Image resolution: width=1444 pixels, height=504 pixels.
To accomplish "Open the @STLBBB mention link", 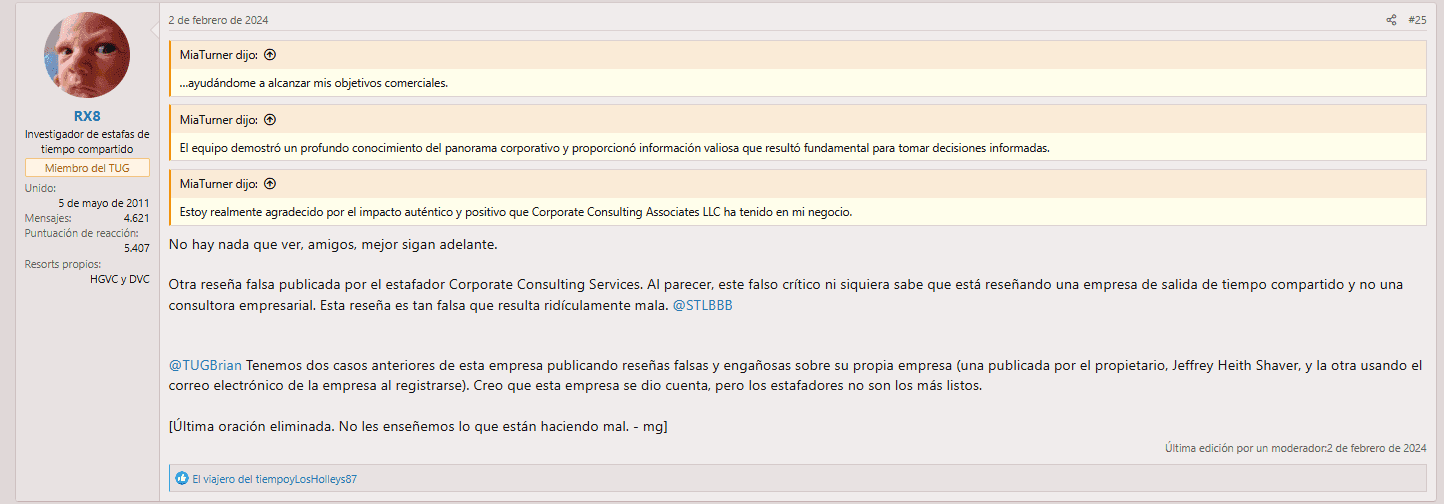I will [702, 305].
